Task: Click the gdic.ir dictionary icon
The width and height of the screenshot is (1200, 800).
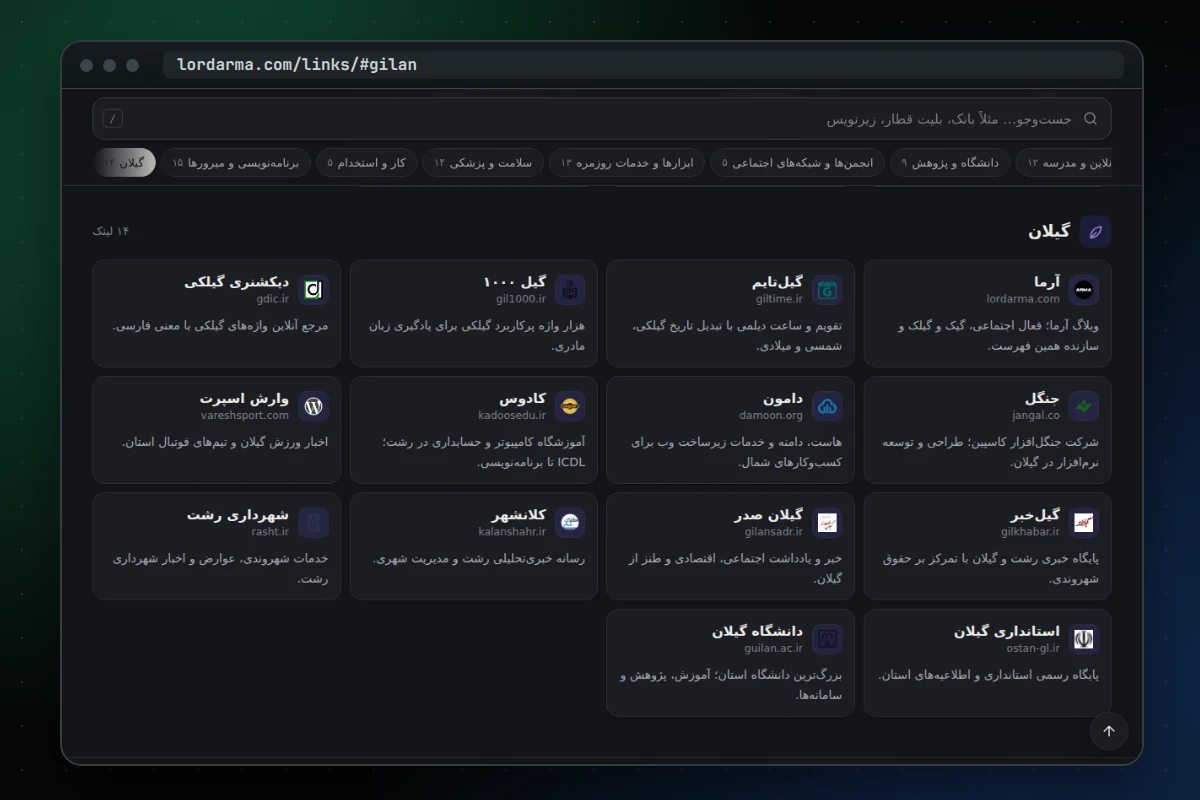Action: (x=313, y=290)
